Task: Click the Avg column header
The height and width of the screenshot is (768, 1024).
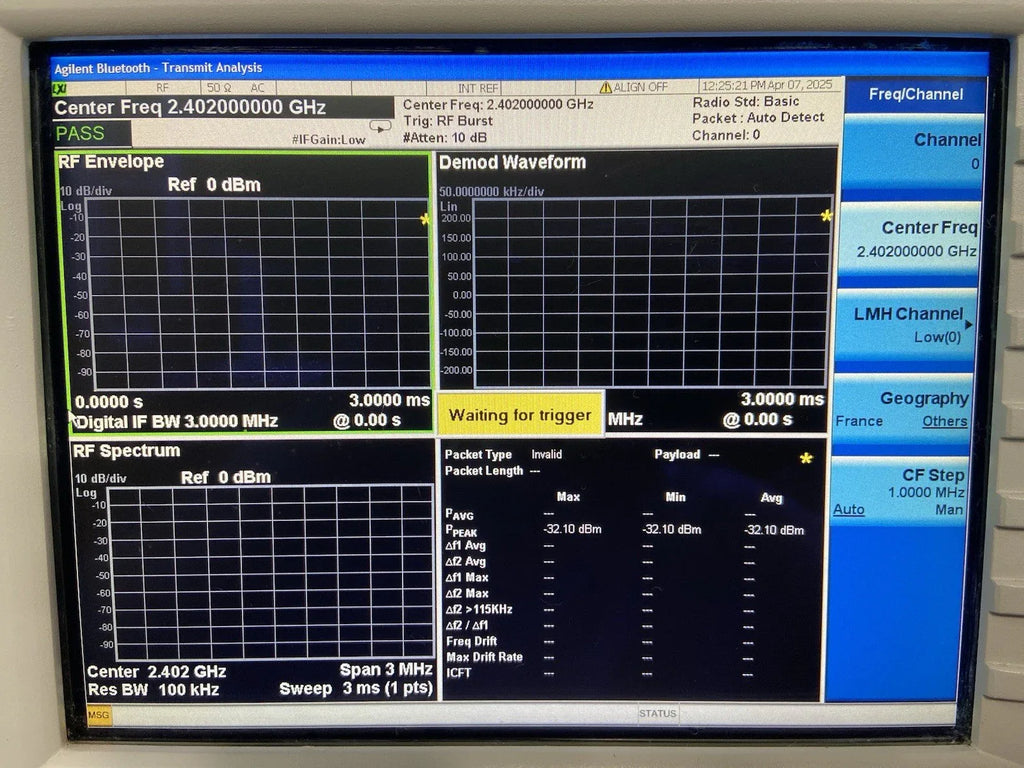Action: [x=771, y=498]
